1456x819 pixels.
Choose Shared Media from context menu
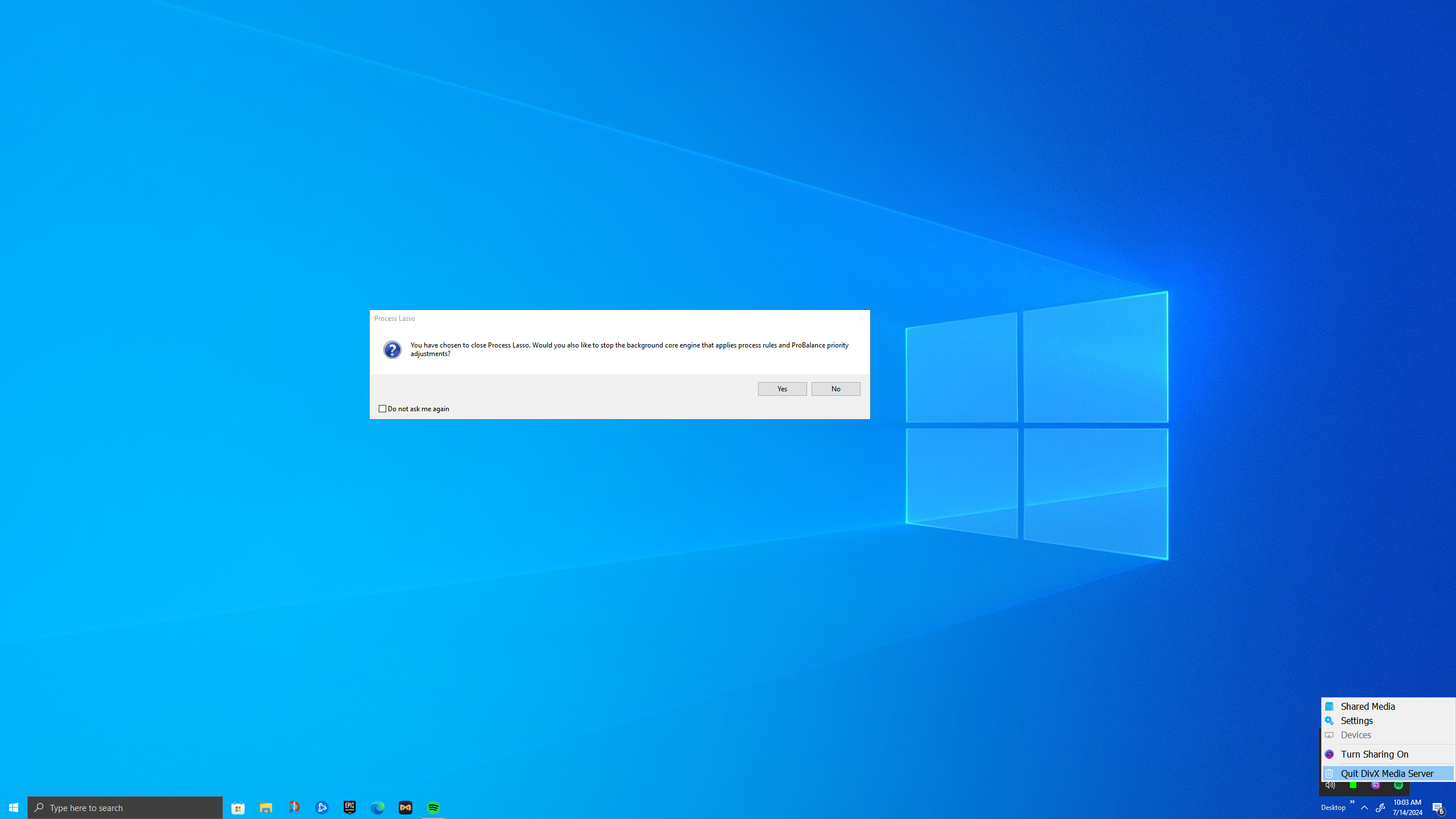1367,706
